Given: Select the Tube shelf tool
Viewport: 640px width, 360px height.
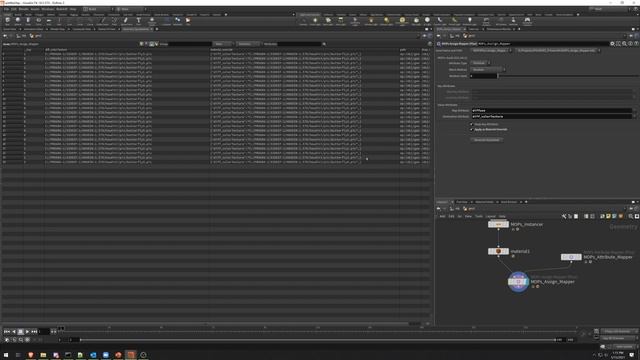Looking at the screenshot, I should click(x=28, y=21).
